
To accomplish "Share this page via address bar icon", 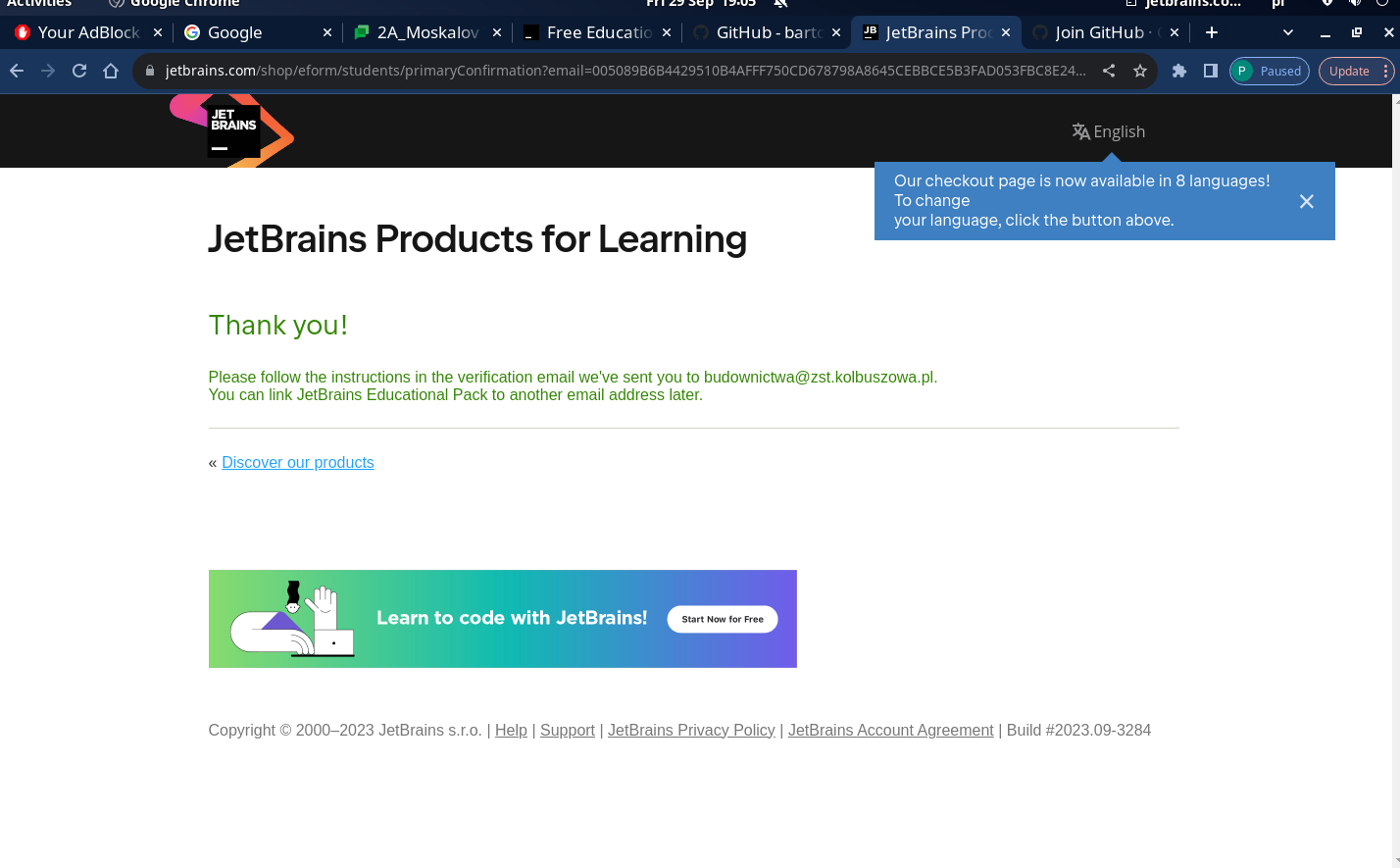I will pyautogui.click(x=1109, y=71).
